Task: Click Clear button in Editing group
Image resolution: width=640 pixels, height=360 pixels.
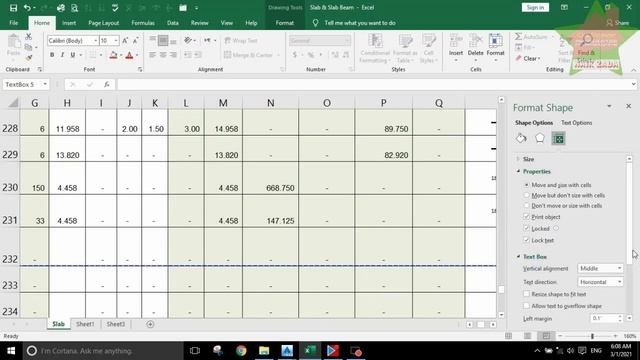Action: pyautogui.click(x=529, y=58)
